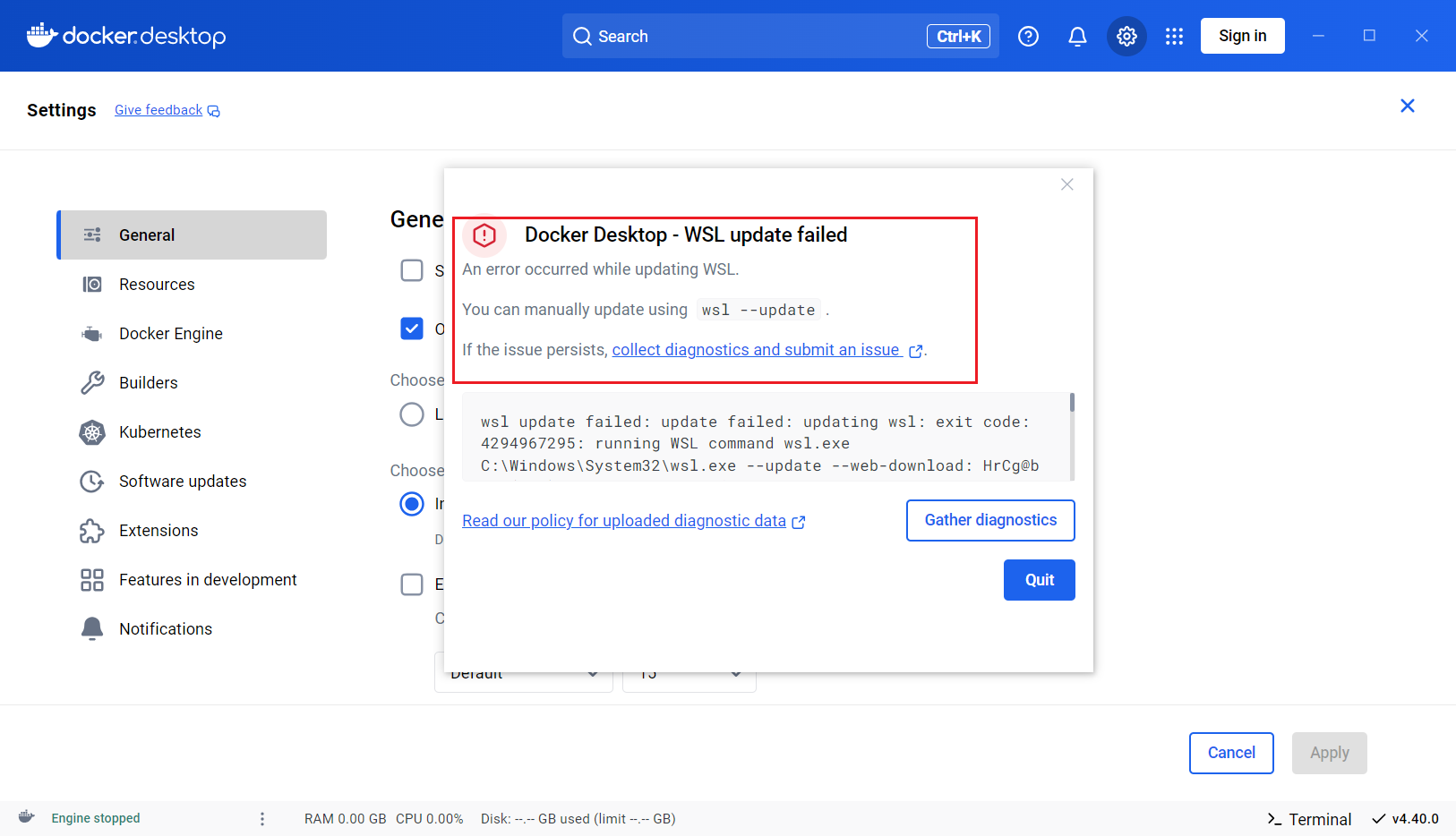Open the Docker Engine settings tab
The width and height of the screenshot is (1456, 836).
click(x=192, y=333)
